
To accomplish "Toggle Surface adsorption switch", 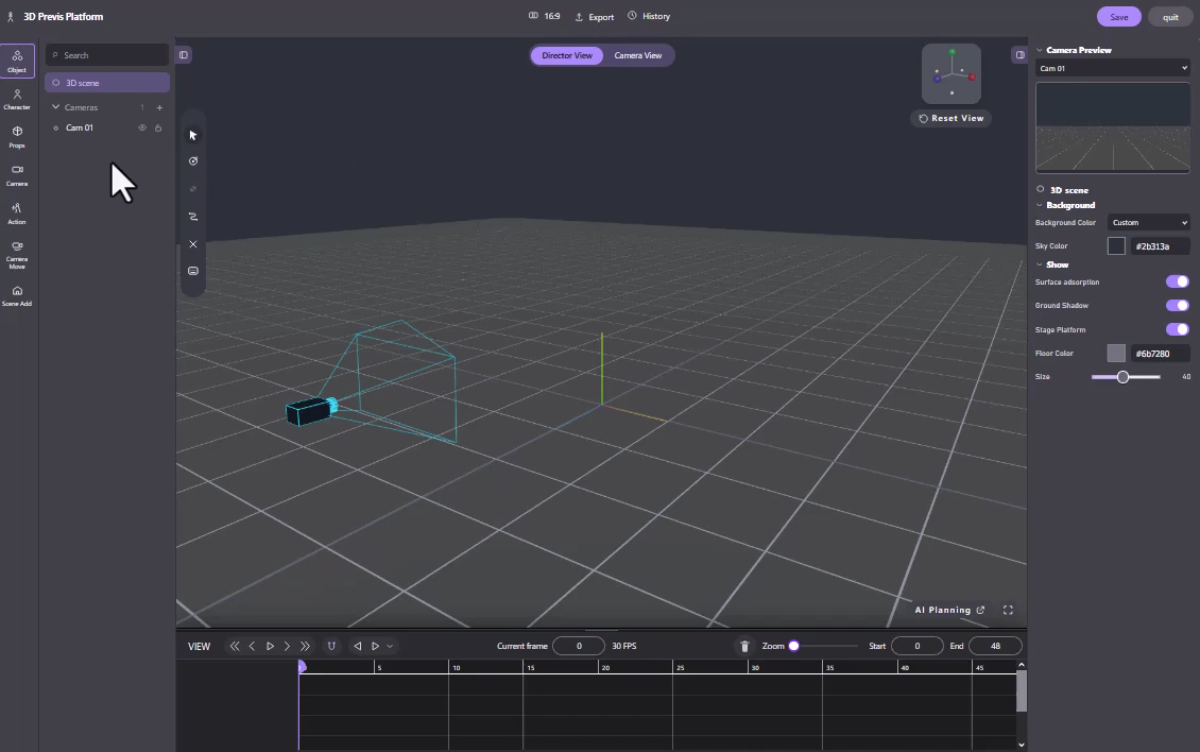I will tap(1177, 282).
